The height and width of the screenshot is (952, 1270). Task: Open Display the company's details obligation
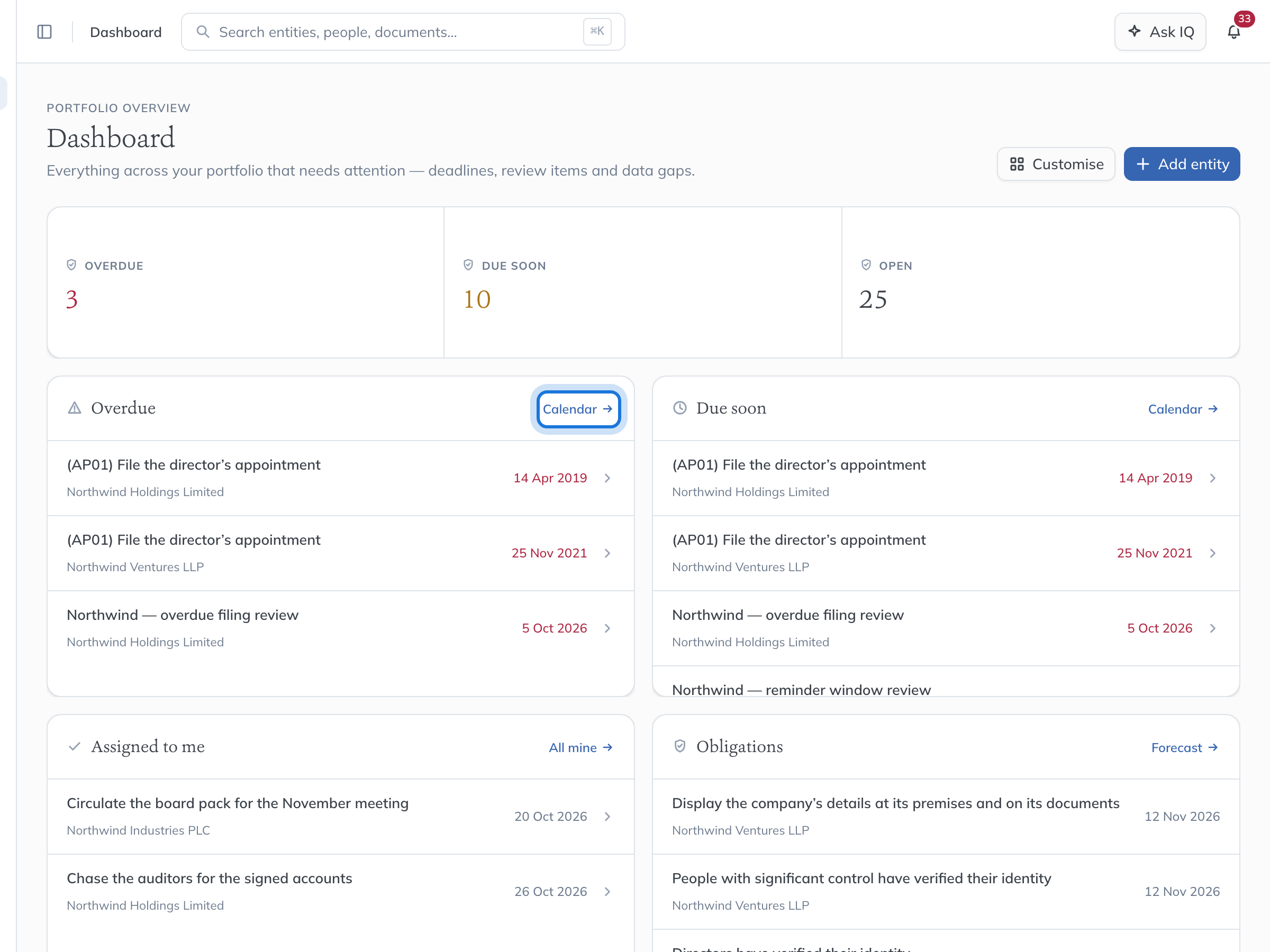click(x=946, y=817)
